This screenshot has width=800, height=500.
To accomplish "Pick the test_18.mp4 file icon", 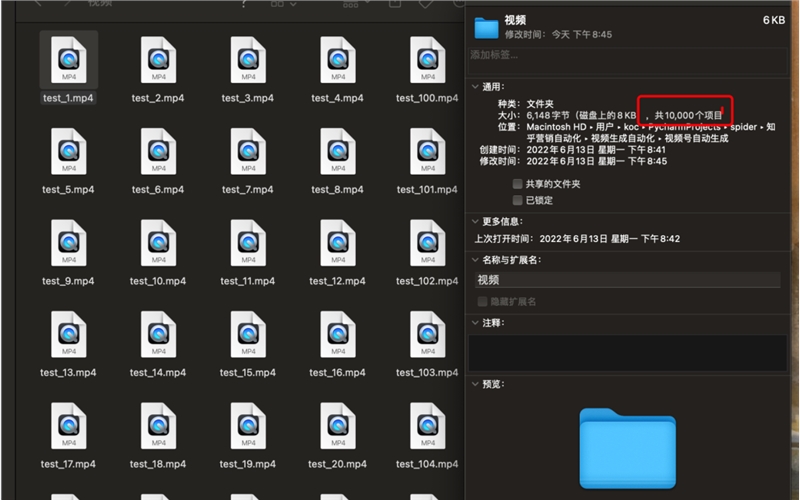I will (x=158, y=426).
